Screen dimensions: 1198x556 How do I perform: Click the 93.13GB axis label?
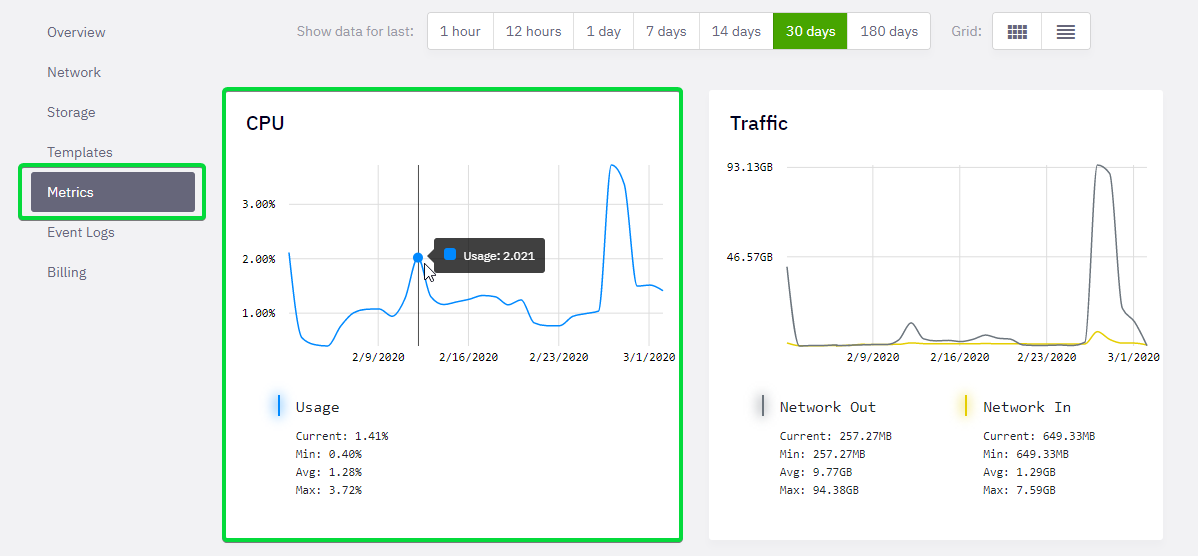(x=750, y=167)
